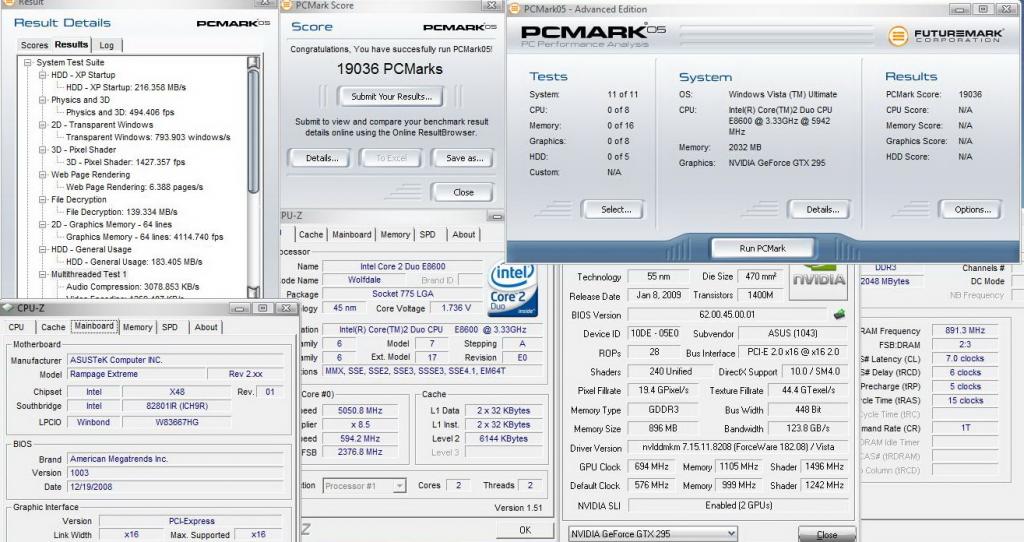The height and width of the screenshot is (542, 1024).
Task: Collapse the HDD - XP Startup node
Action: (x=42, y=75)
